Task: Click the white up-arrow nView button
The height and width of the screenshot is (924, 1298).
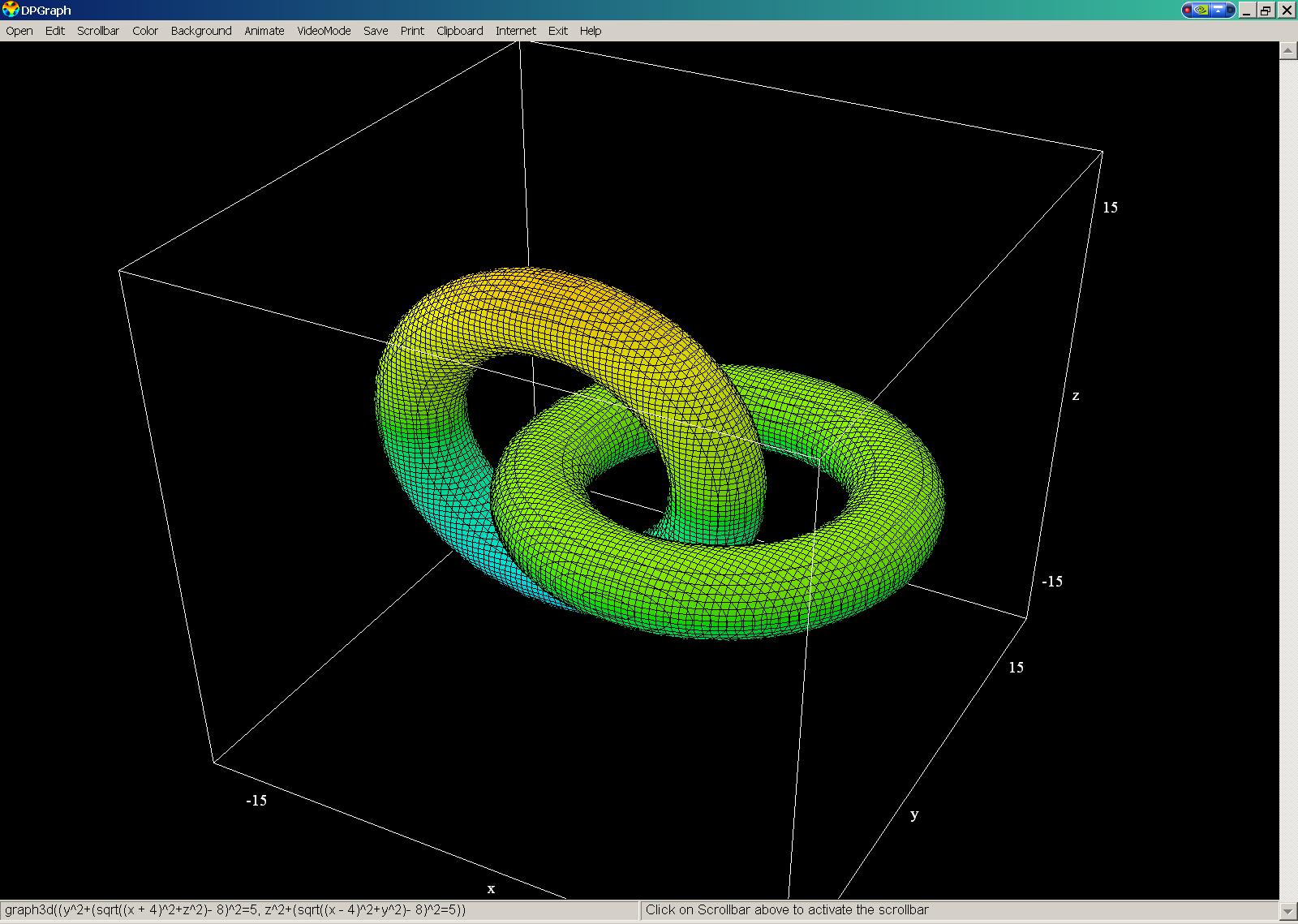Action: click(x=1219, y=11)
